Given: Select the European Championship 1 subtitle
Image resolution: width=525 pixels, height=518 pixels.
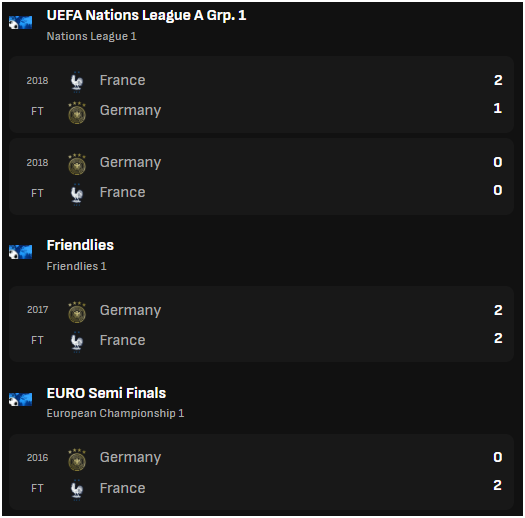Looking at the screenshot, I should (x=115, y=413).
